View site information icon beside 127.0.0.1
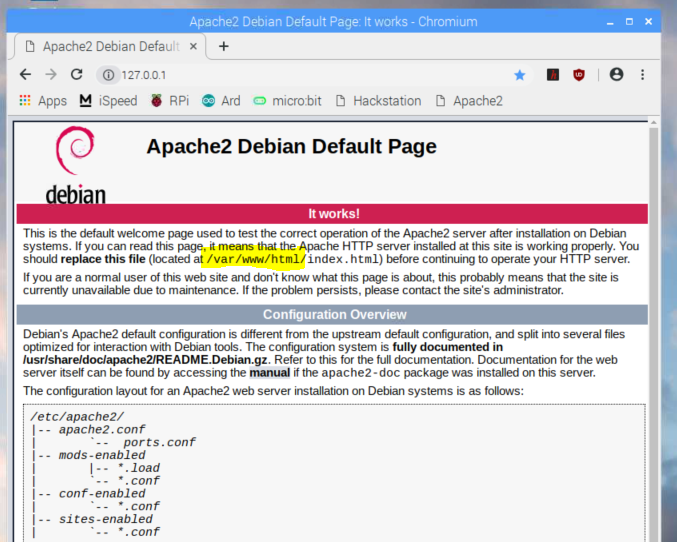This screenshot has width=677, height=542. click(x=108, y=75)
